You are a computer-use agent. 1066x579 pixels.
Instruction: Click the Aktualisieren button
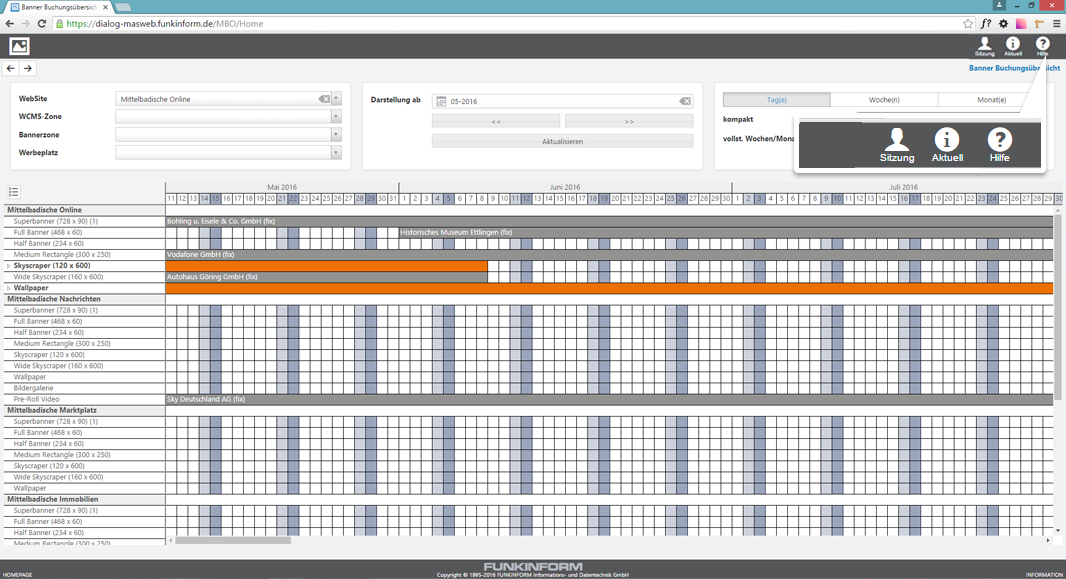(x=562, y=141)
